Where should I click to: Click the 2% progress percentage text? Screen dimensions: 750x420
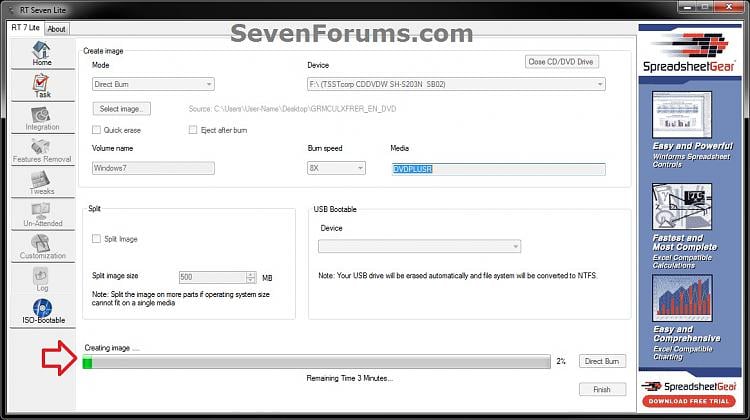pyautogui.click(x=561, y=361)
